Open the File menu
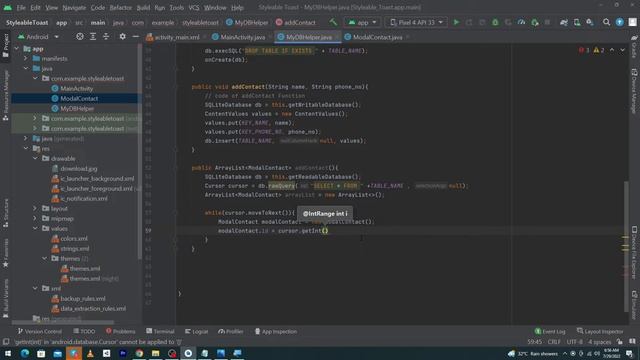This screenshot has height=360, width=640. pyautogui.click(x=21, y=7)
